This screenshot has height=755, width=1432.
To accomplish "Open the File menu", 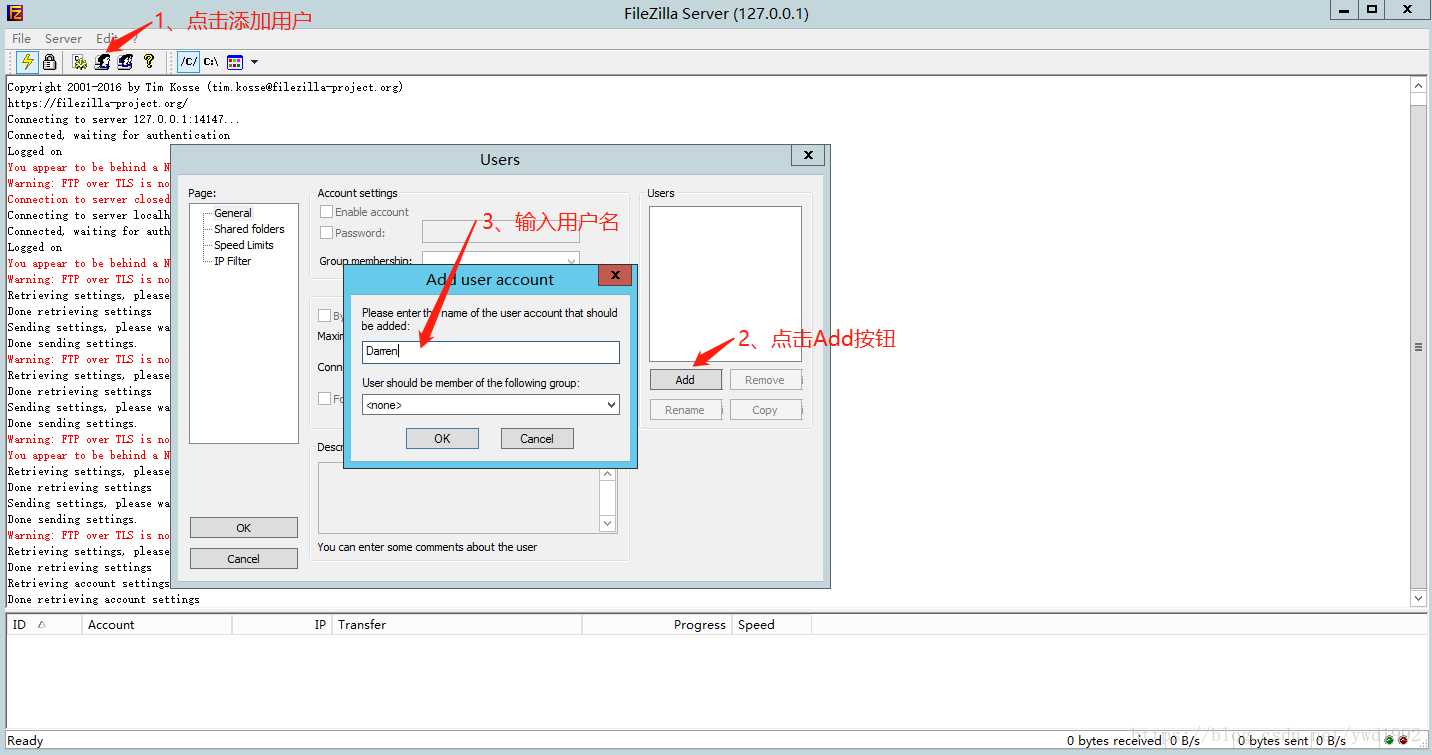I will 21,39.
